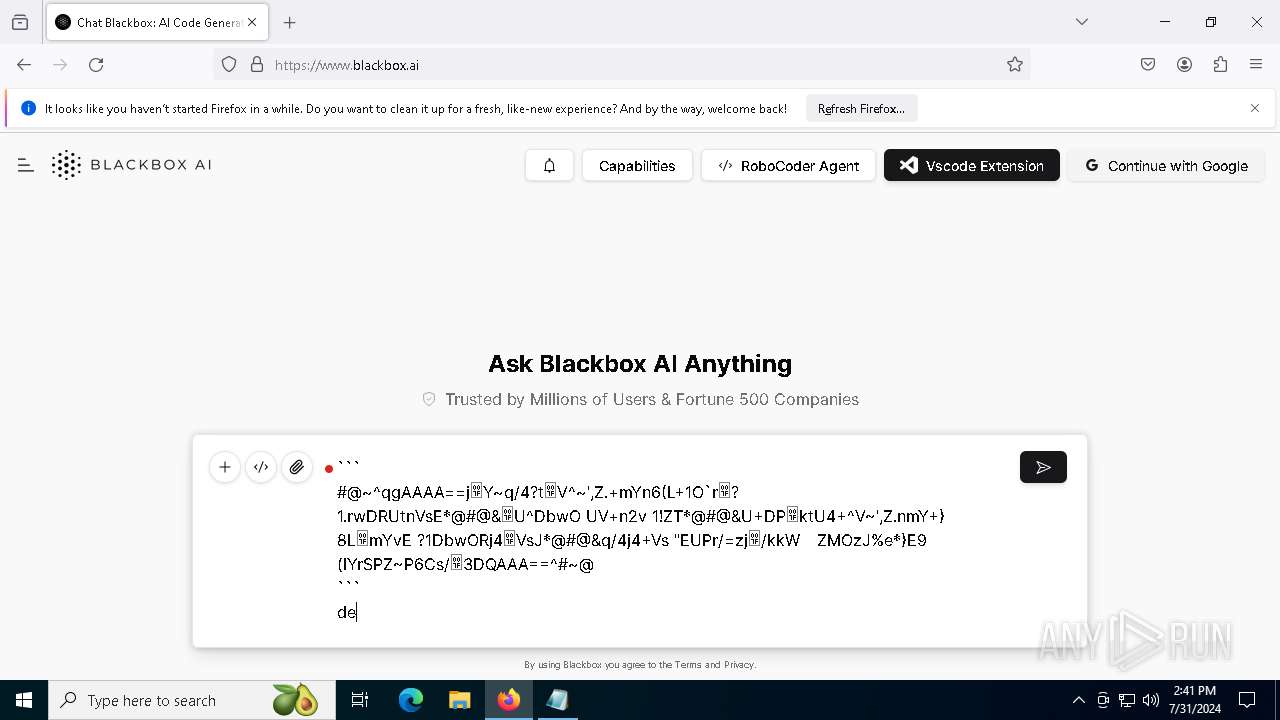The width and height of the screenshot is (1280, 720).
Task: Open Firefox View recent browsing icon
Action: click(20, 22)
